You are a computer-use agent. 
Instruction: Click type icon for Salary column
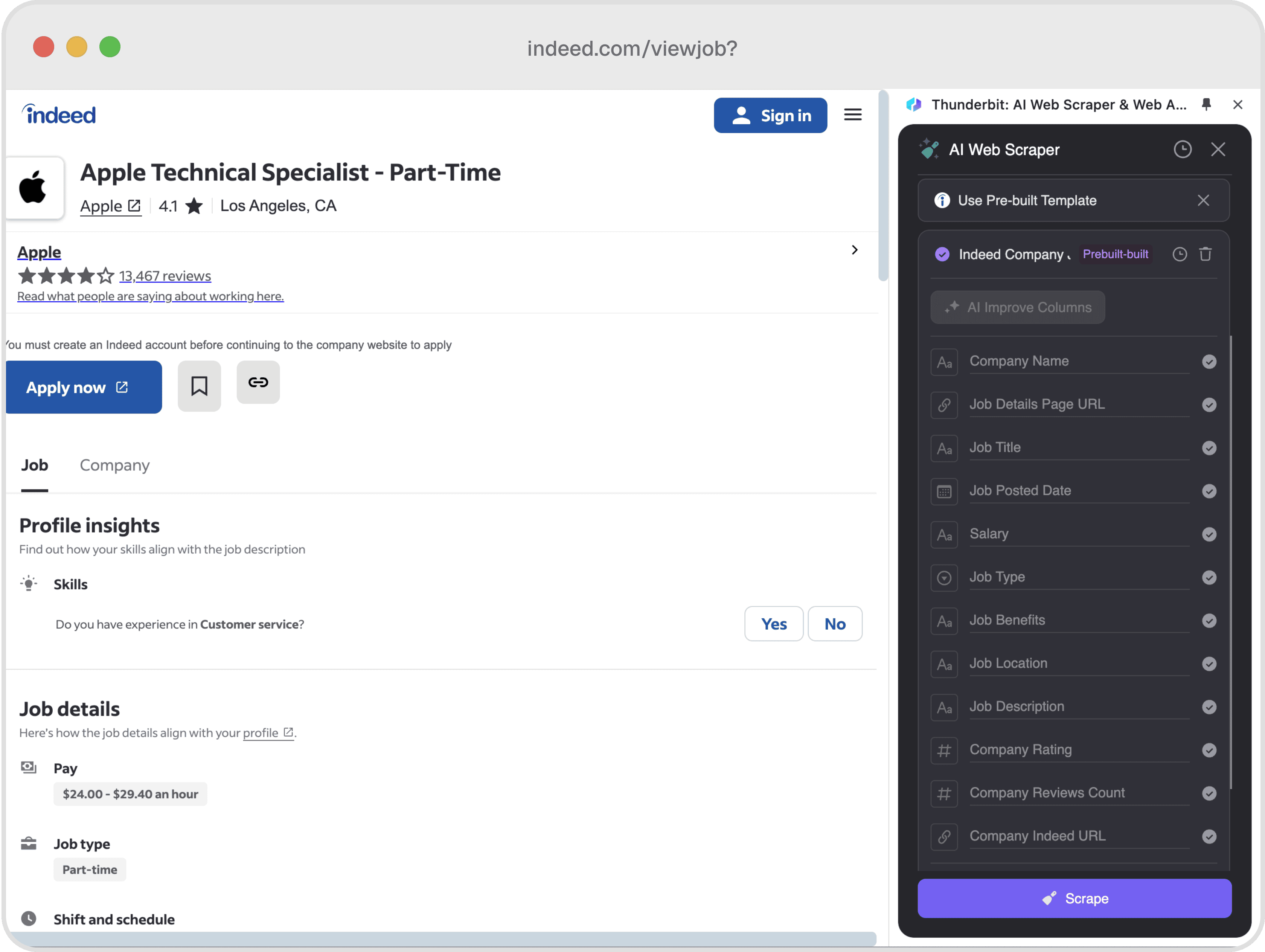[944, 534]
